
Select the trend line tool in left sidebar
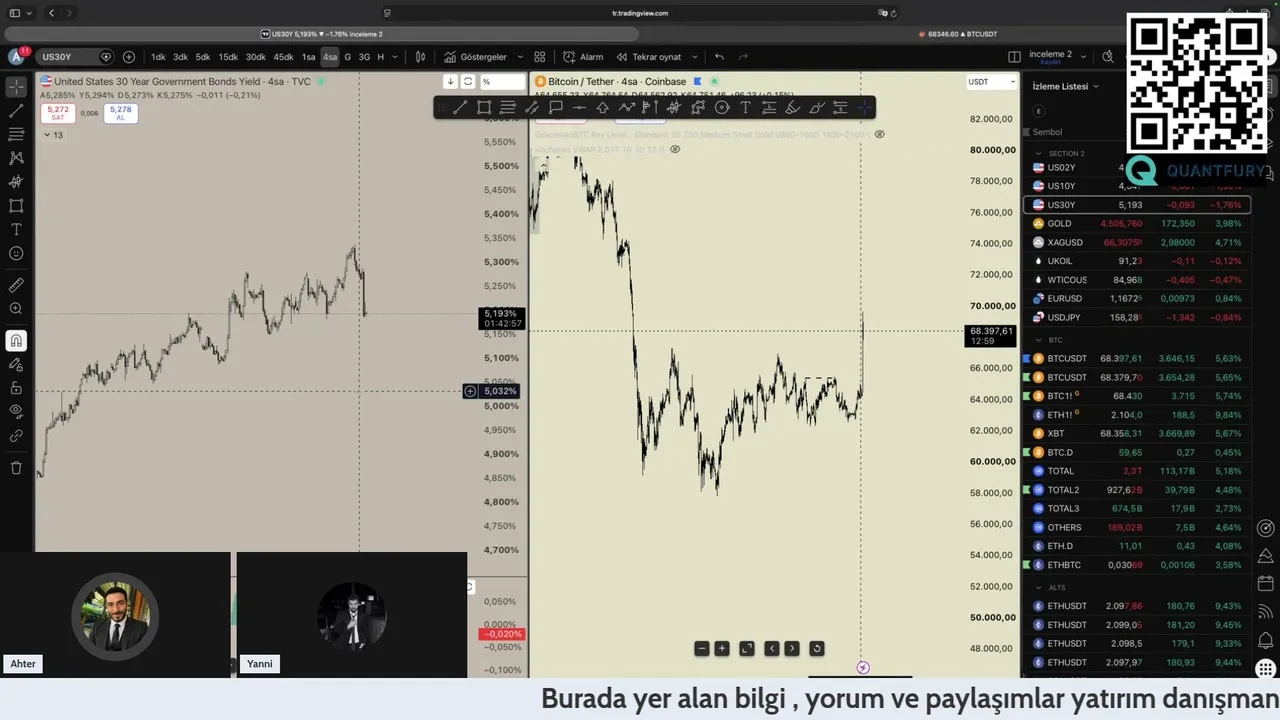(x=16, y=111)
